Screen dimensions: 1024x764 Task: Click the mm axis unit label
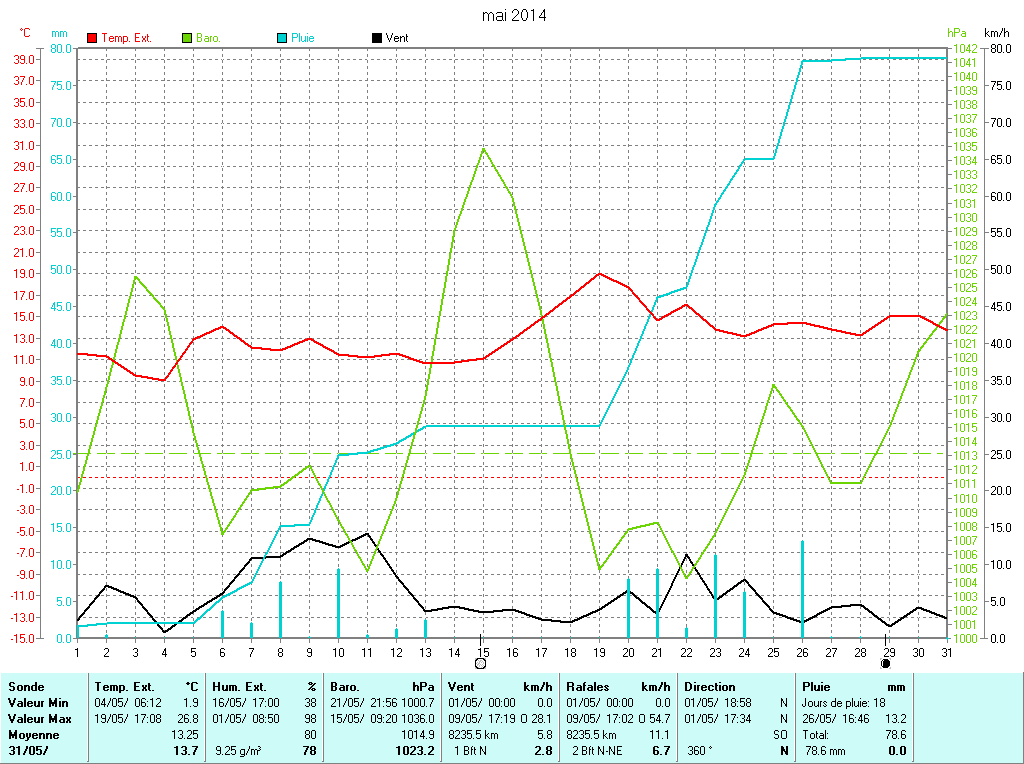pyautogui.click(x=59, y=33)
